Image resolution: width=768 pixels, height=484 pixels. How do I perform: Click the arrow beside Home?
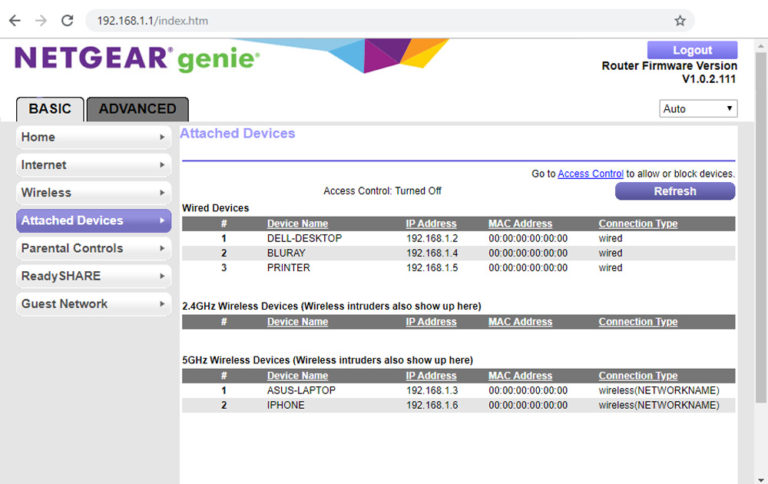coord(162,137)
